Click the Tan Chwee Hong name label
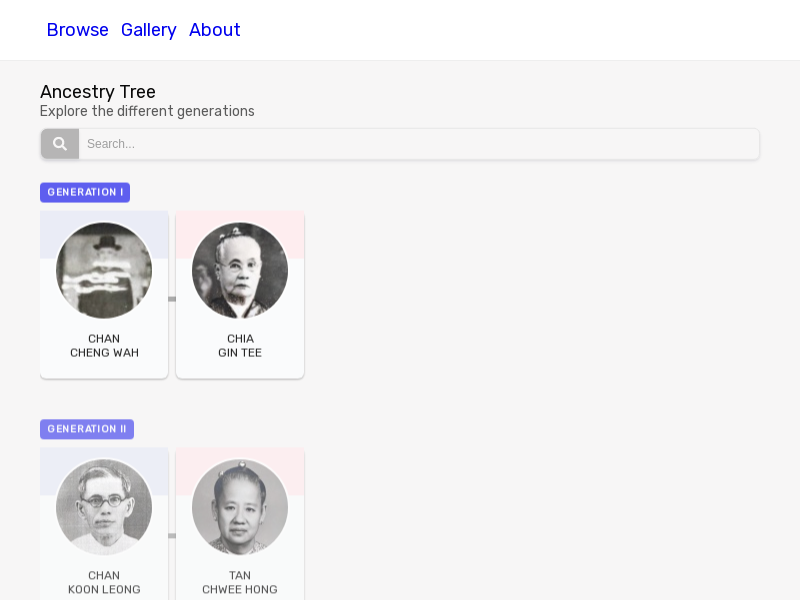Screen dimensions: 800x600 pos(240,582)
